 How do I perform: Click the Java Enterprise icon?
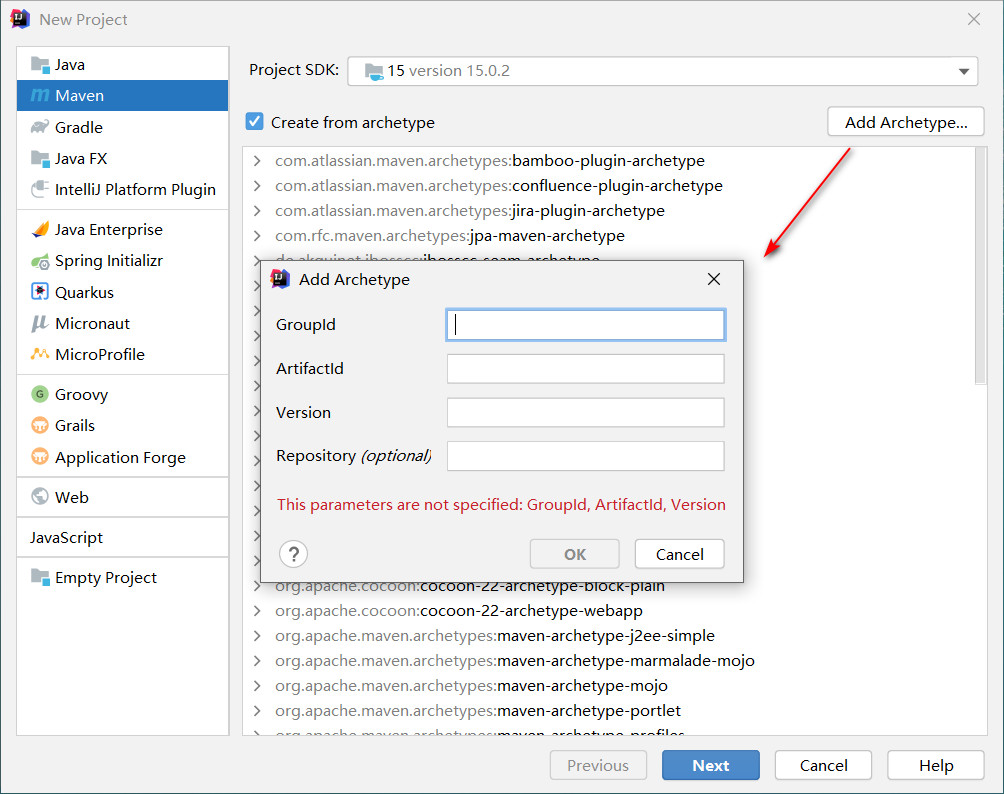point(40,230)
